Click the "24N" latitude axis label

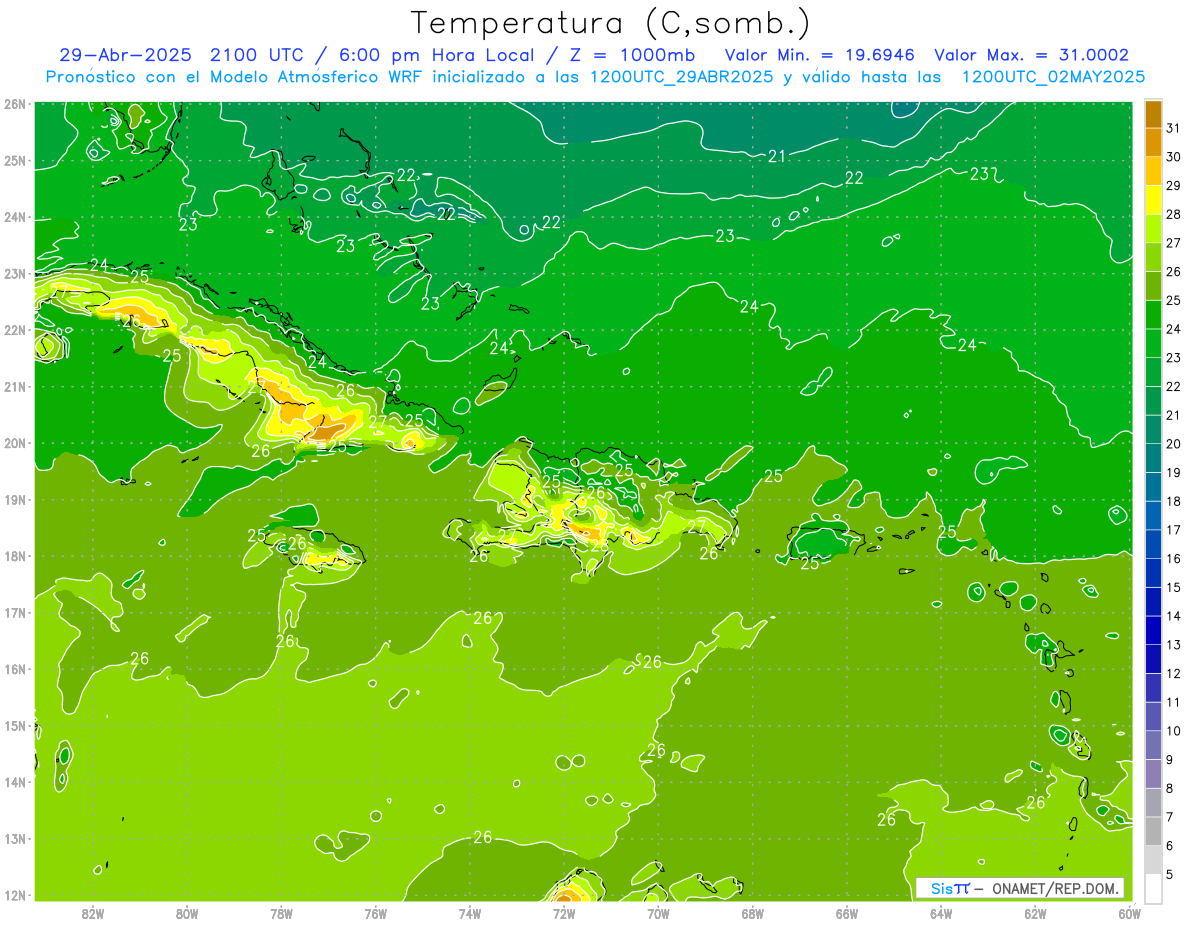pos(14,217)
